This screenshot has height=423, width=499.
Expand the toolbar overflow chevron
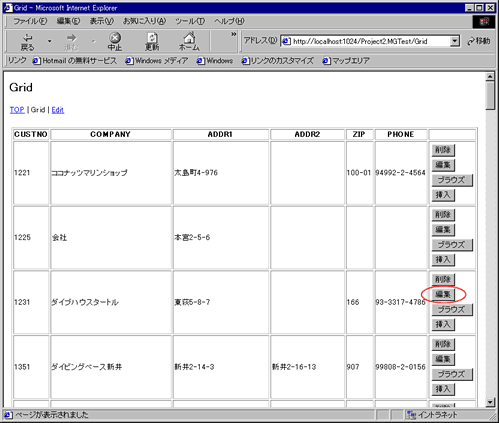tap(234, 34)
